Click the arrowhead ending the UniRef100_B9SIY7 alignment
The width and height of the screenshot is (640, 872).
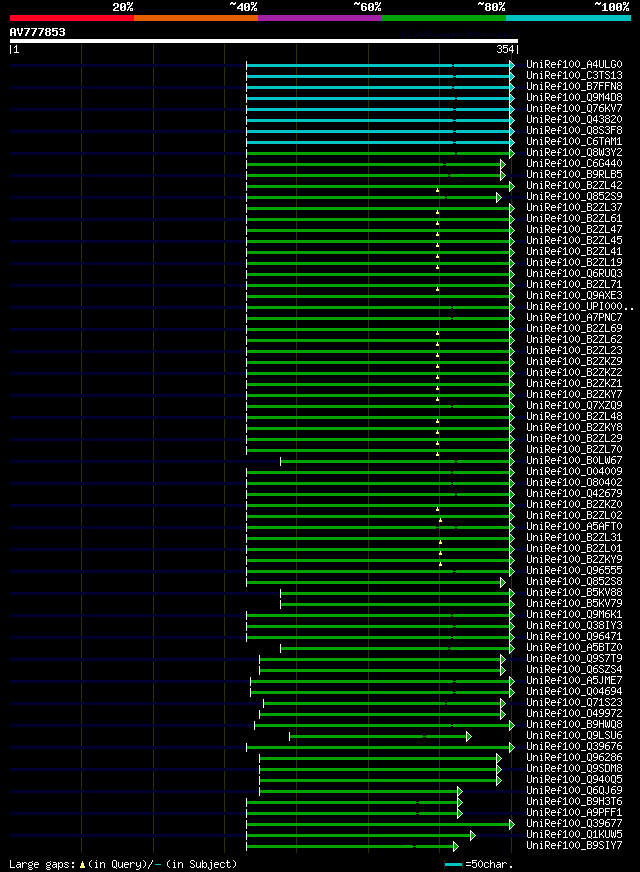456,846
